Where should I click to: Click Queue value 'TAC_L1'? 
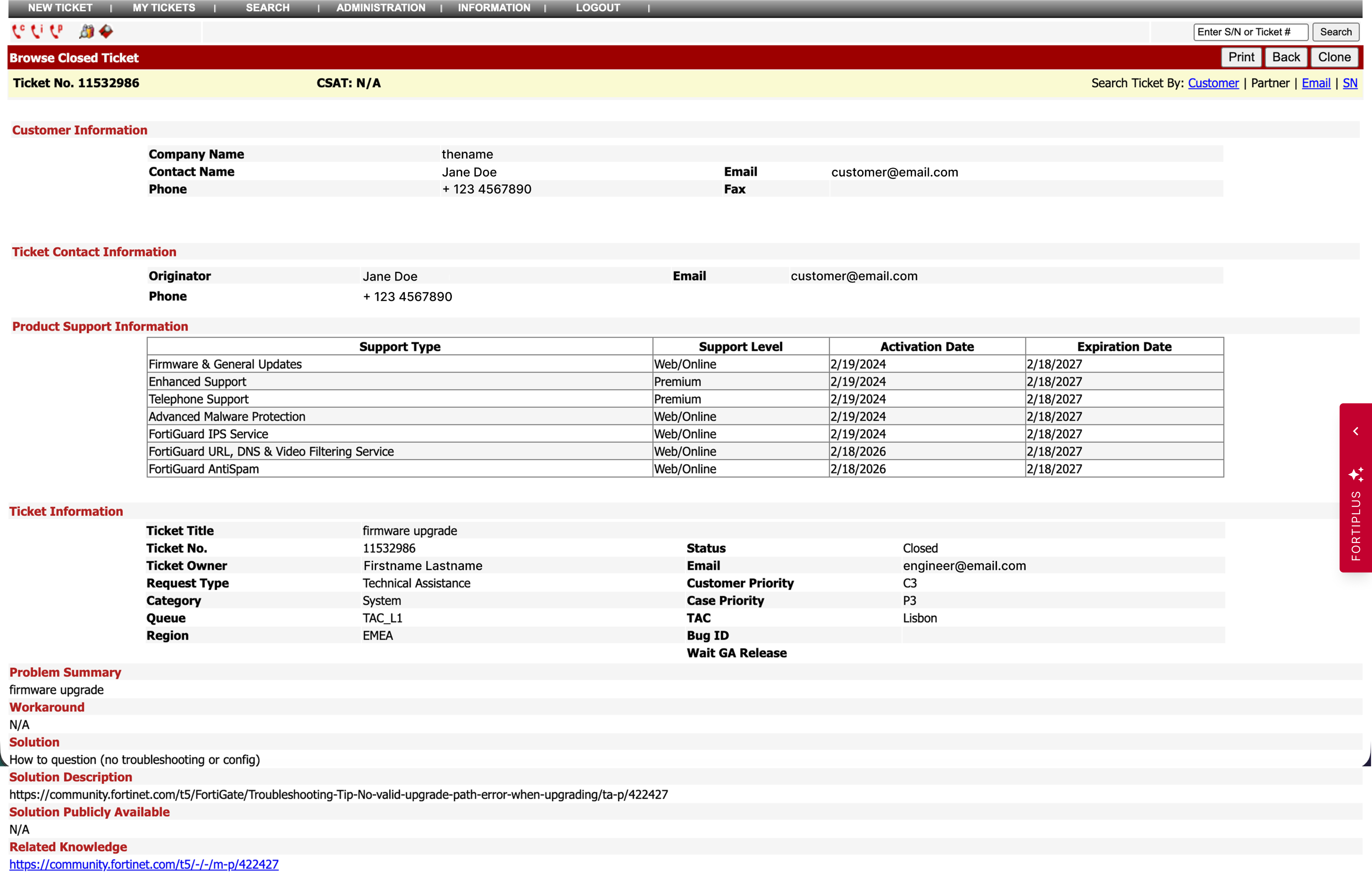[382, 618]
